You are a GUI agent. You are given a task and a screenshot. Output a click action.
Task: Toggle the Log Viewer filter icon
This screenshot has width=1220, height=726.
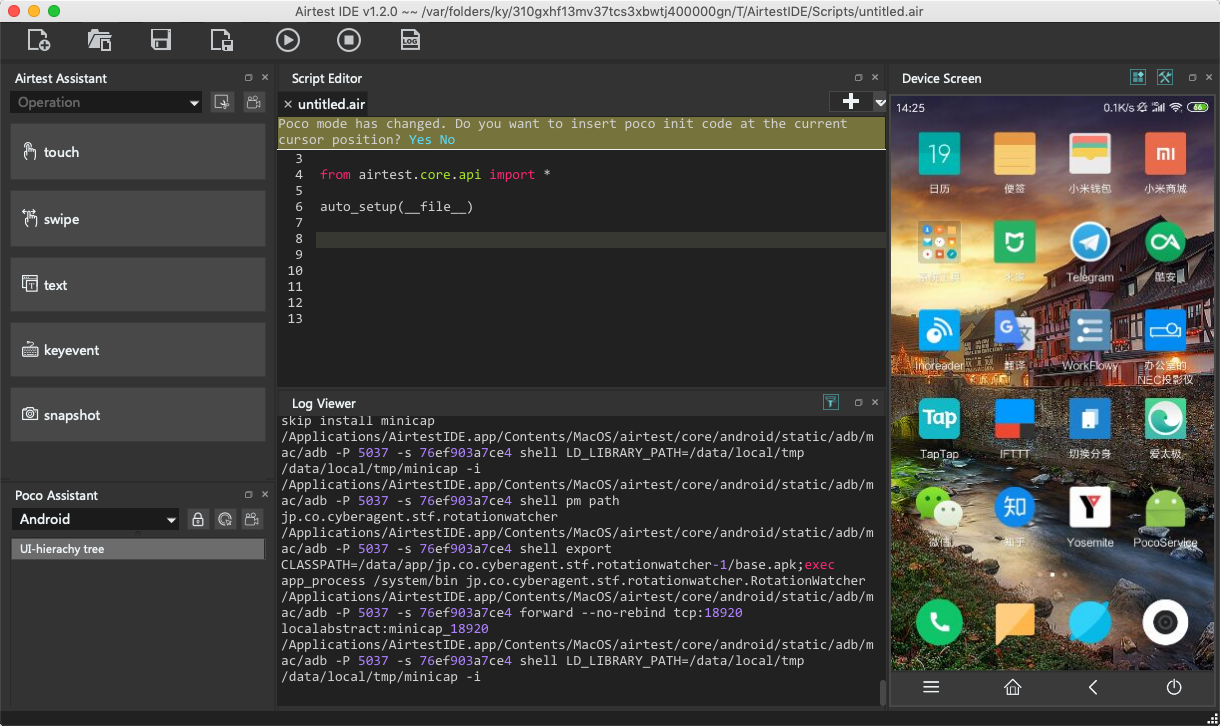coord(830,402)
